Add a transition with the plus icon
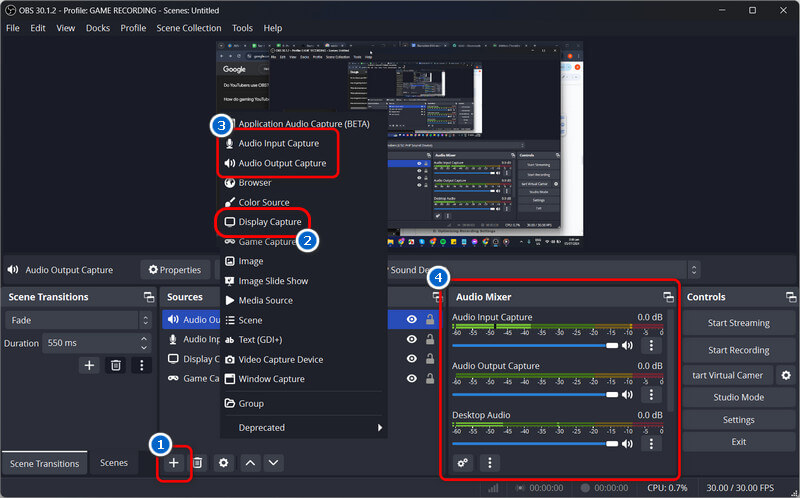Viewport: 800px width, 498px height. point(89,365)
